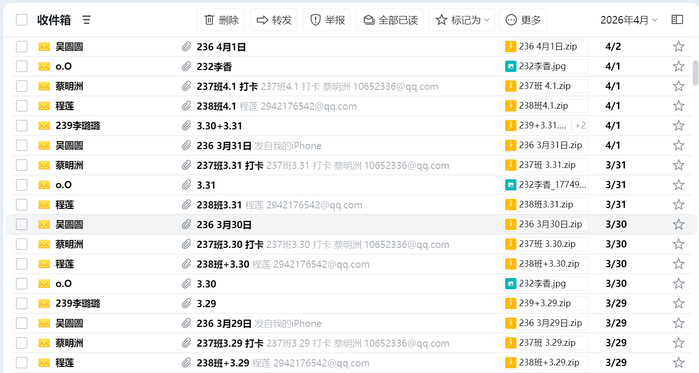Open the 3.30 email from o.O

point(206,284)
